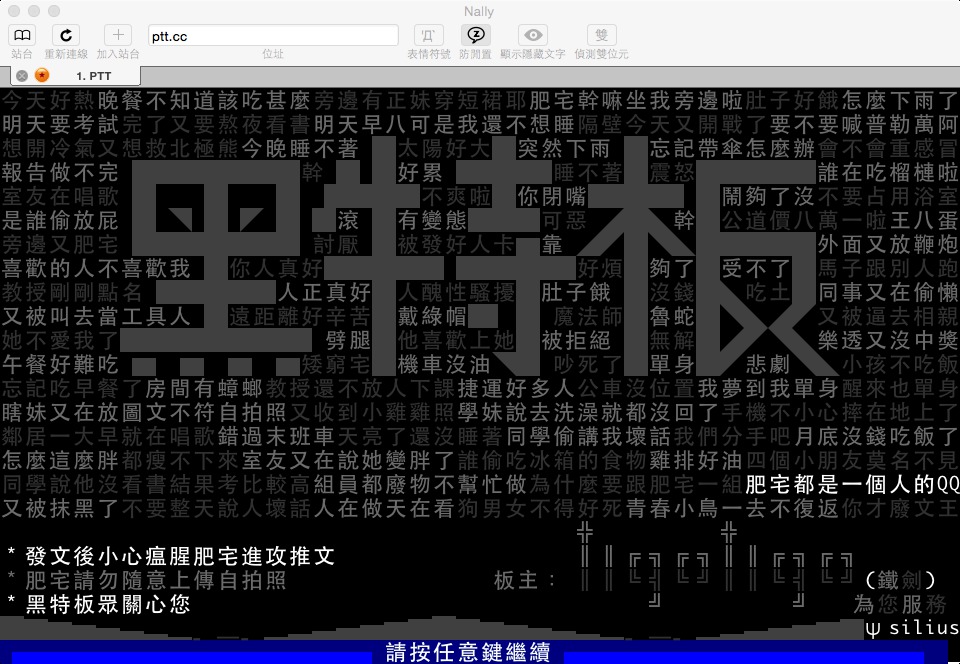Image resolution: width=960 pixels, height=664 pixels.
Task: Click the text 突然下雨
Action: click(x=564, y=149)
